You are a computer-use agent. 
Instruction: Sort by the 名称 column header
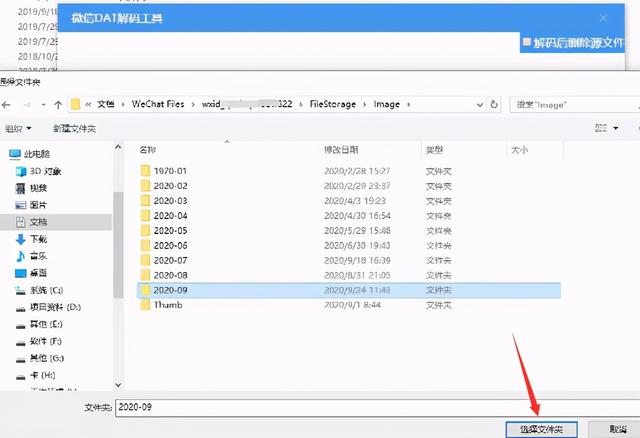tap(148, 150)
